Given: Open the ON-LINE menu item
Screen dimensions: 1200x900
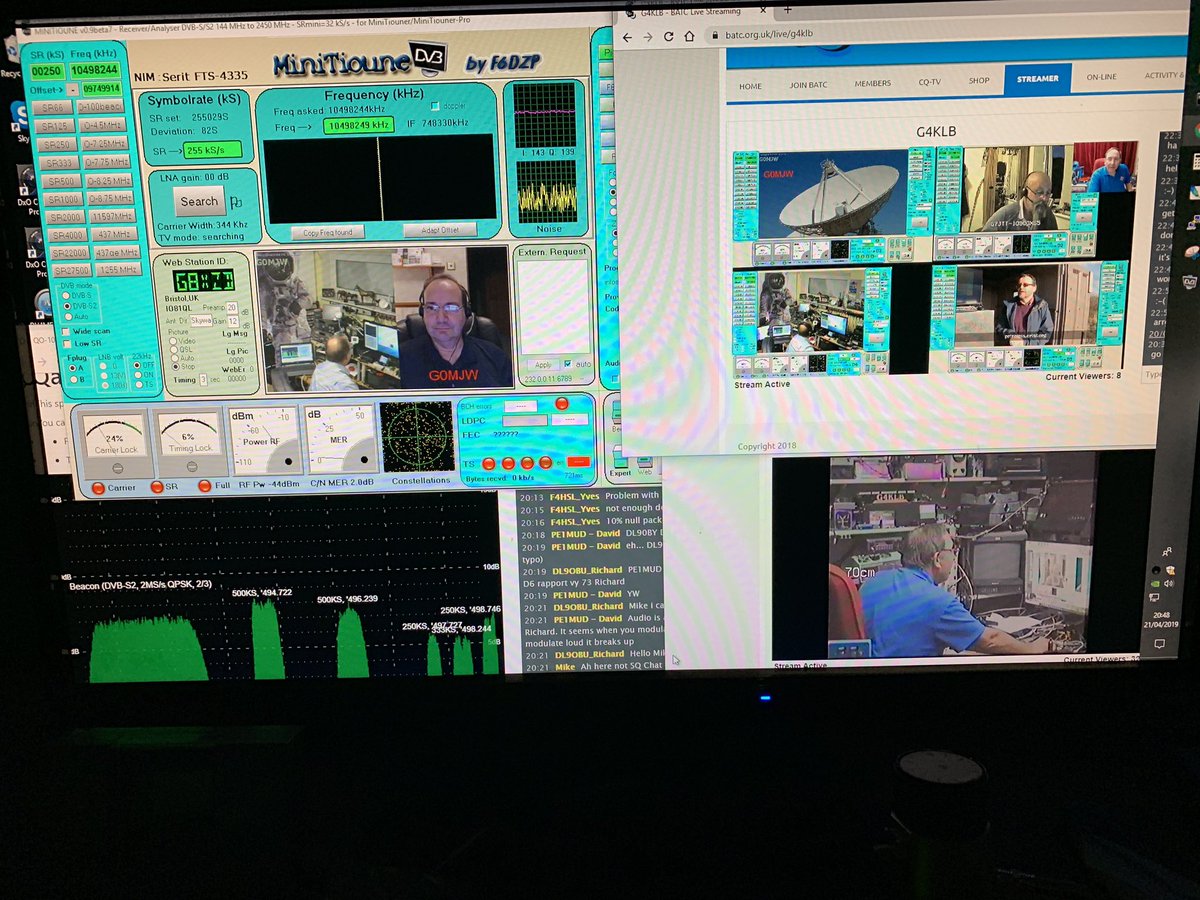Looking at the screenshot, I should (x=1101, y=76).
